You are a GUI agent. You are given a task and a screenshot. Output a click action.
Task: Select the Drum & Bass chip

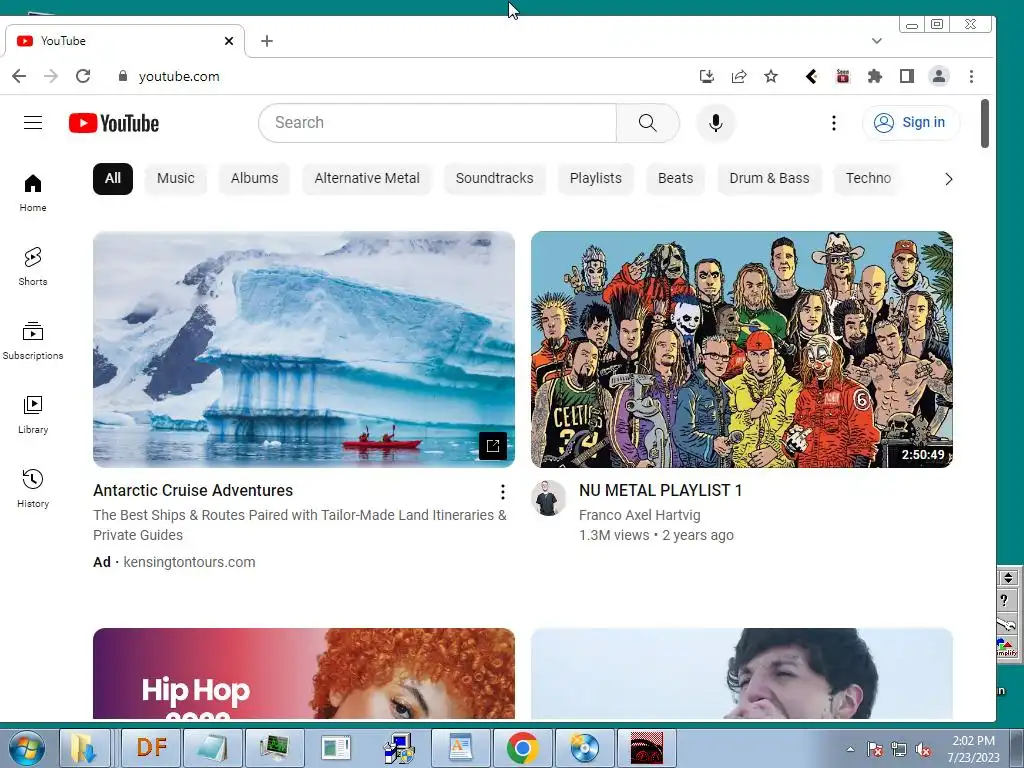[769, 179]
